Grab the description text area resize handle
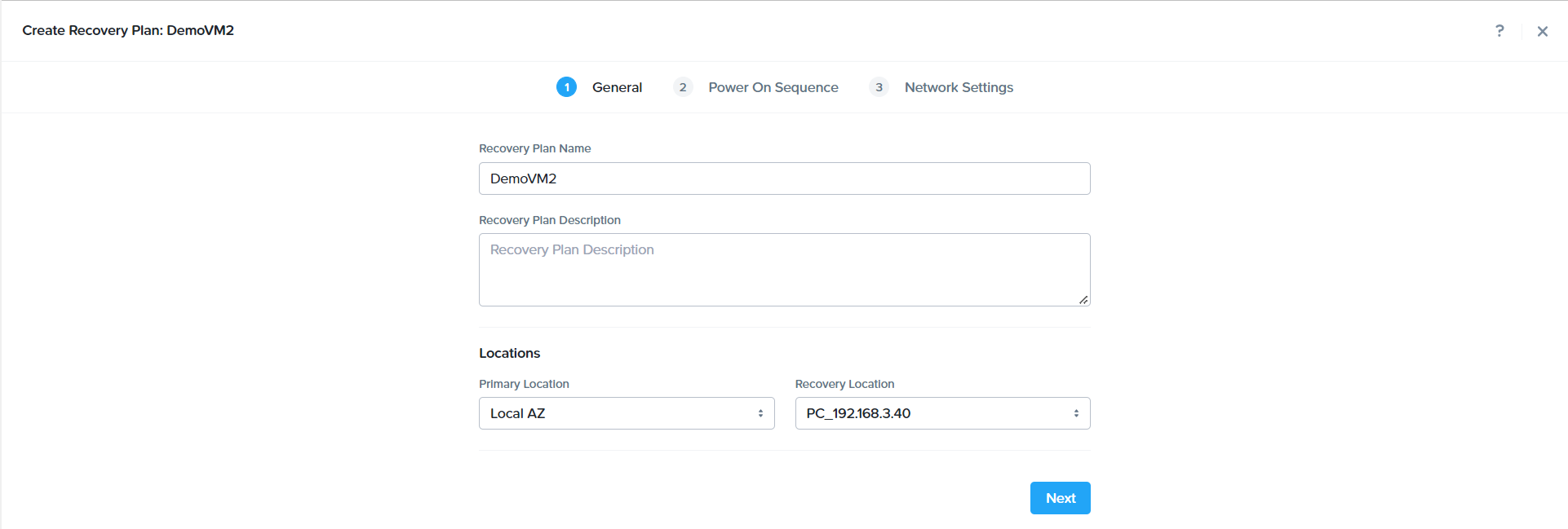Viewport: 1568px width, 529px height. click(1083, 300)
